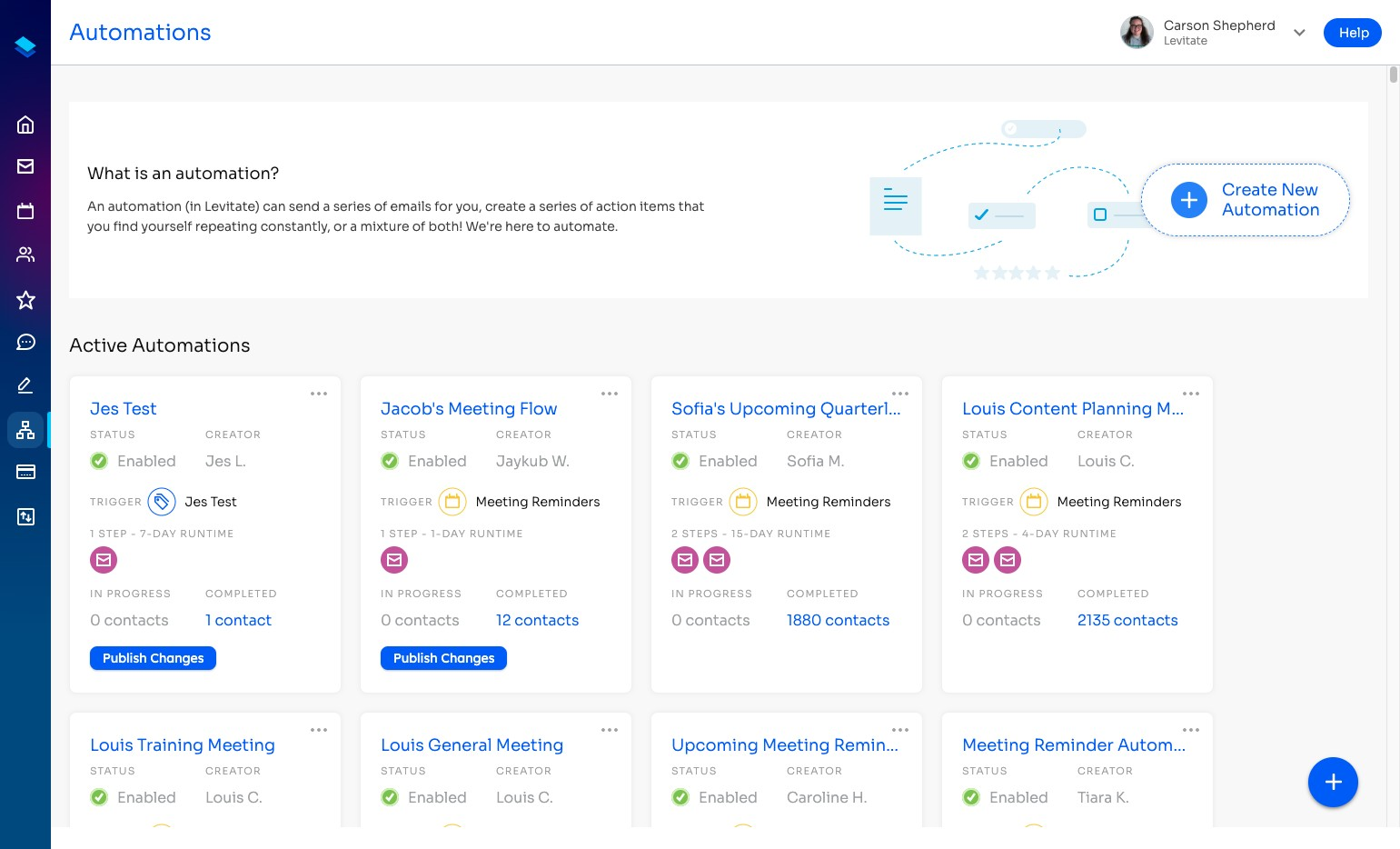Open the star favorites sidebar icon

pos(25,299)
